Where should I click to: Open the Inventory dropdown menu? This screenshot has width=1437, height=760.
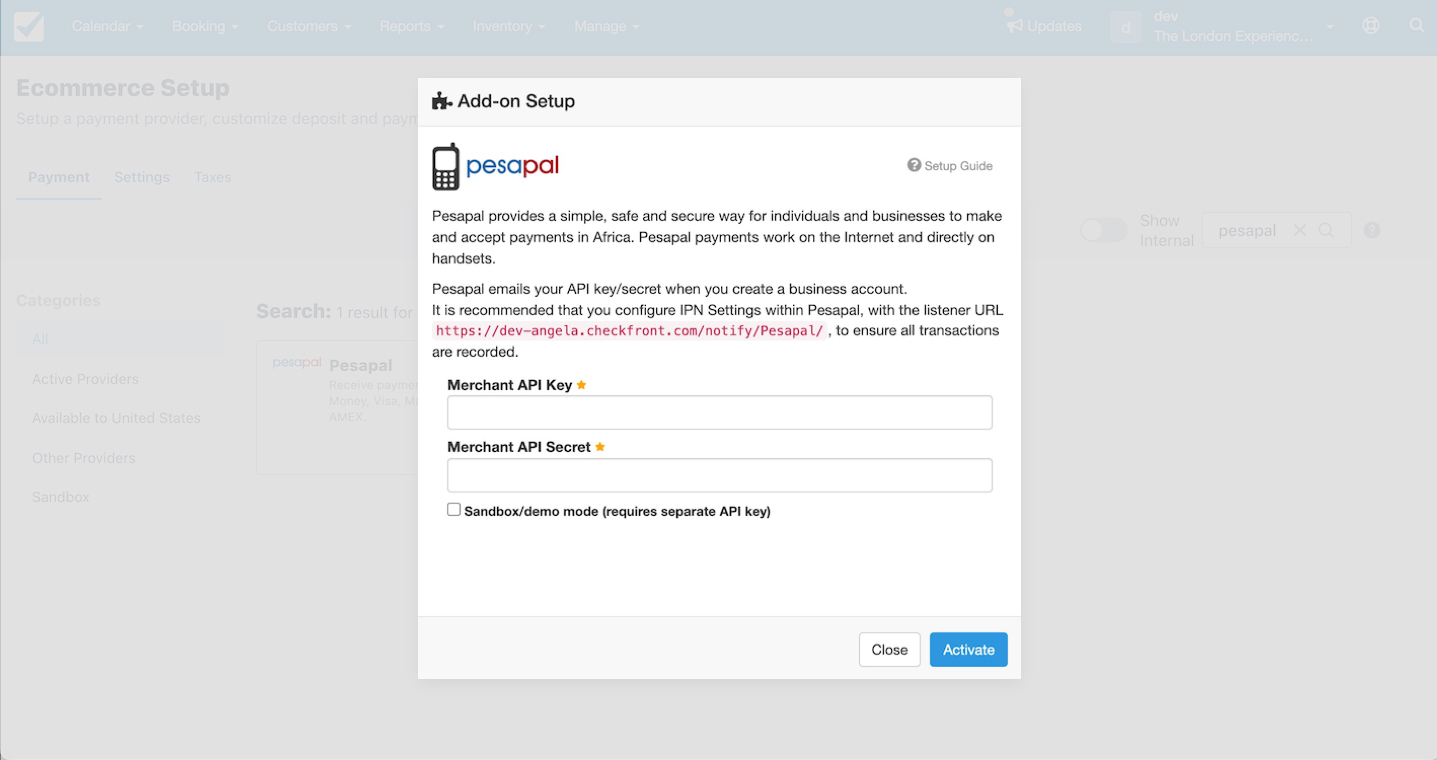pos(509,26)
